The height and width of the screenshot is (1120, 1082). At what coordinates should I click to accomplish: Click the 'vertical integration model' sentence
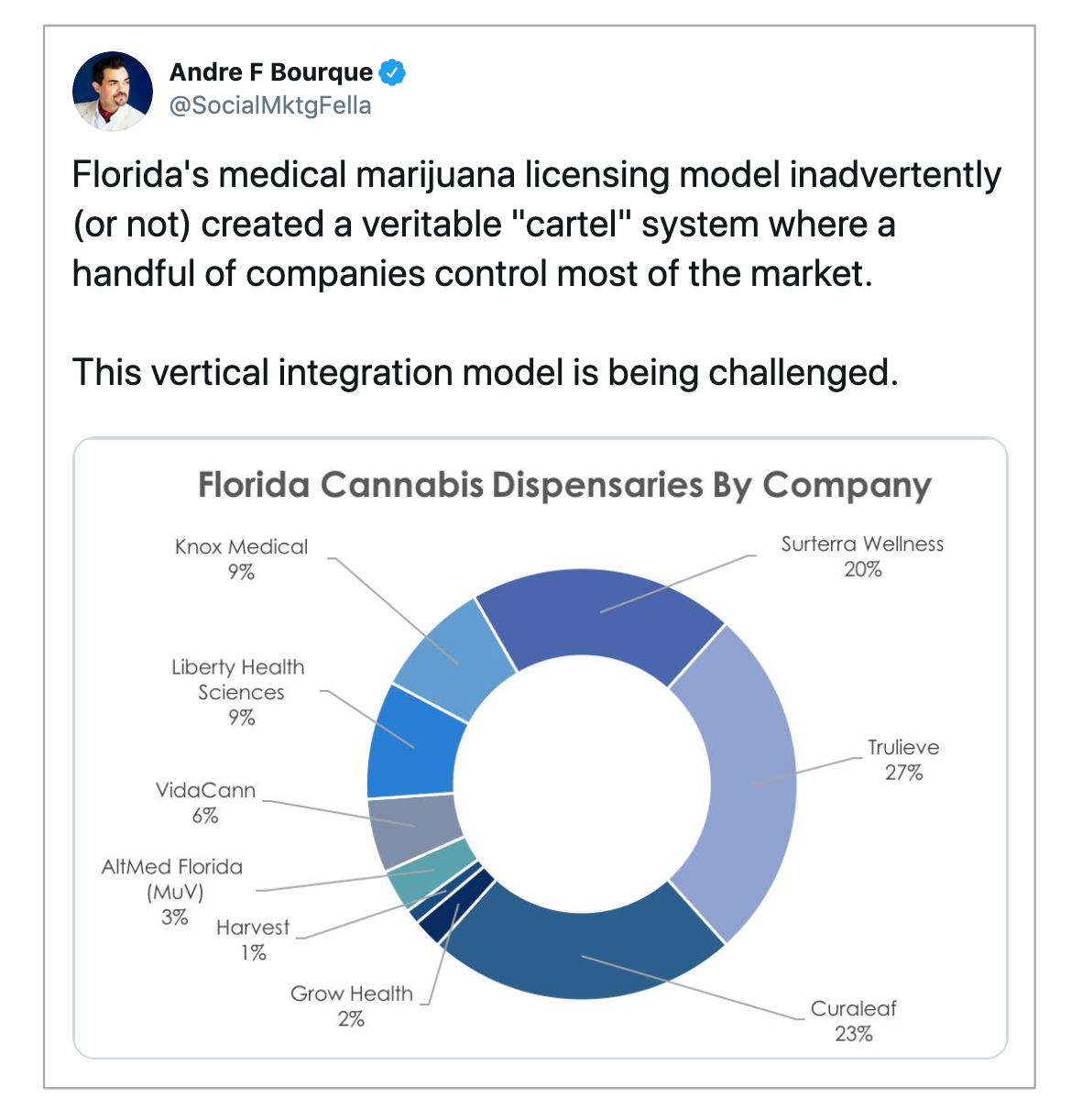pos(485,373)
